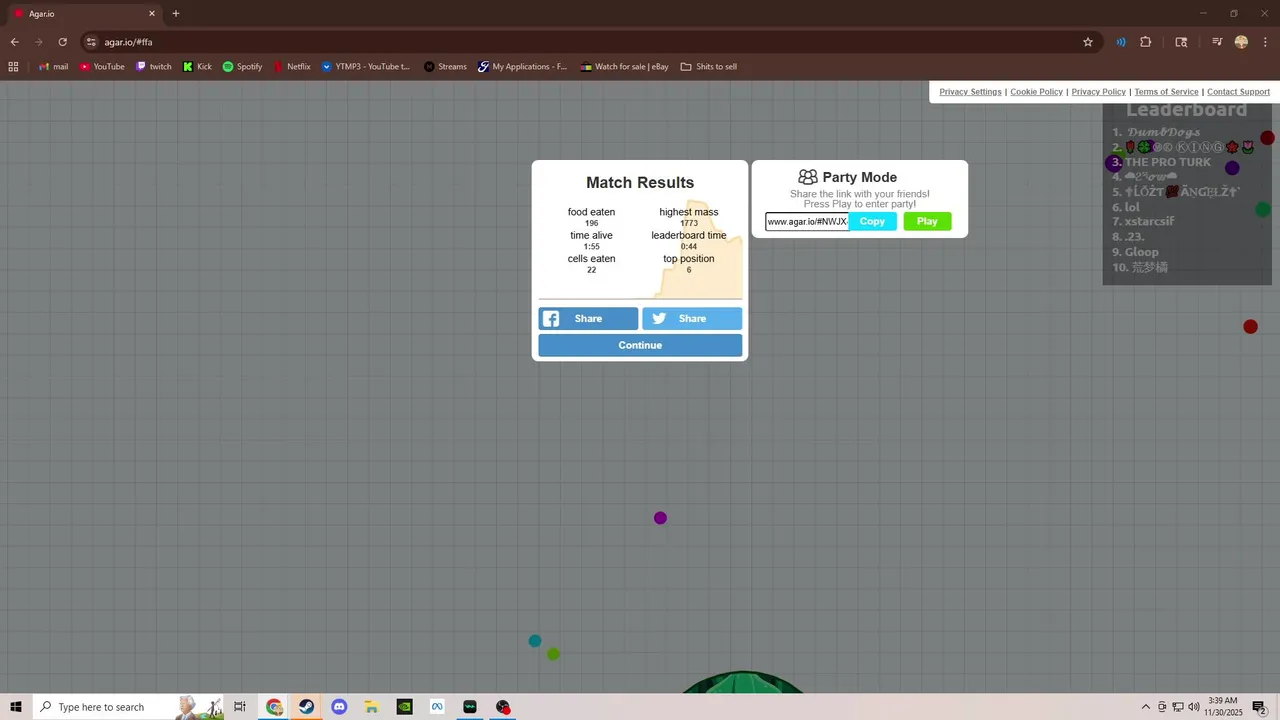
Task: Select the Agar.io browser tab
Action: (x=84, y=14)
